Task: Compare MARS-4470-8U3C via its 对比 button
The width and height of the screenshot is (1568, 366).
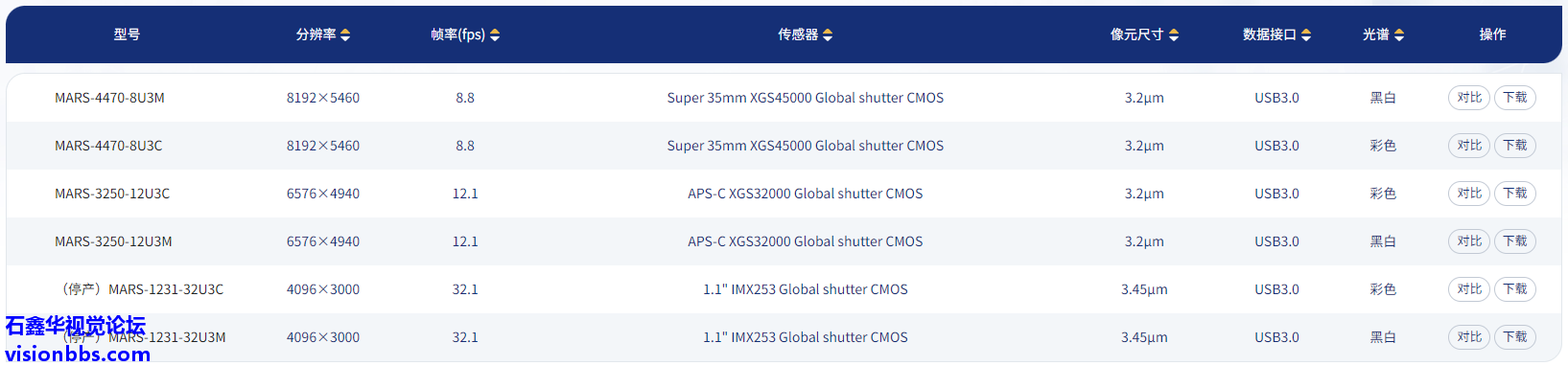Action: pyautogui.click(x=1469, y=146)
